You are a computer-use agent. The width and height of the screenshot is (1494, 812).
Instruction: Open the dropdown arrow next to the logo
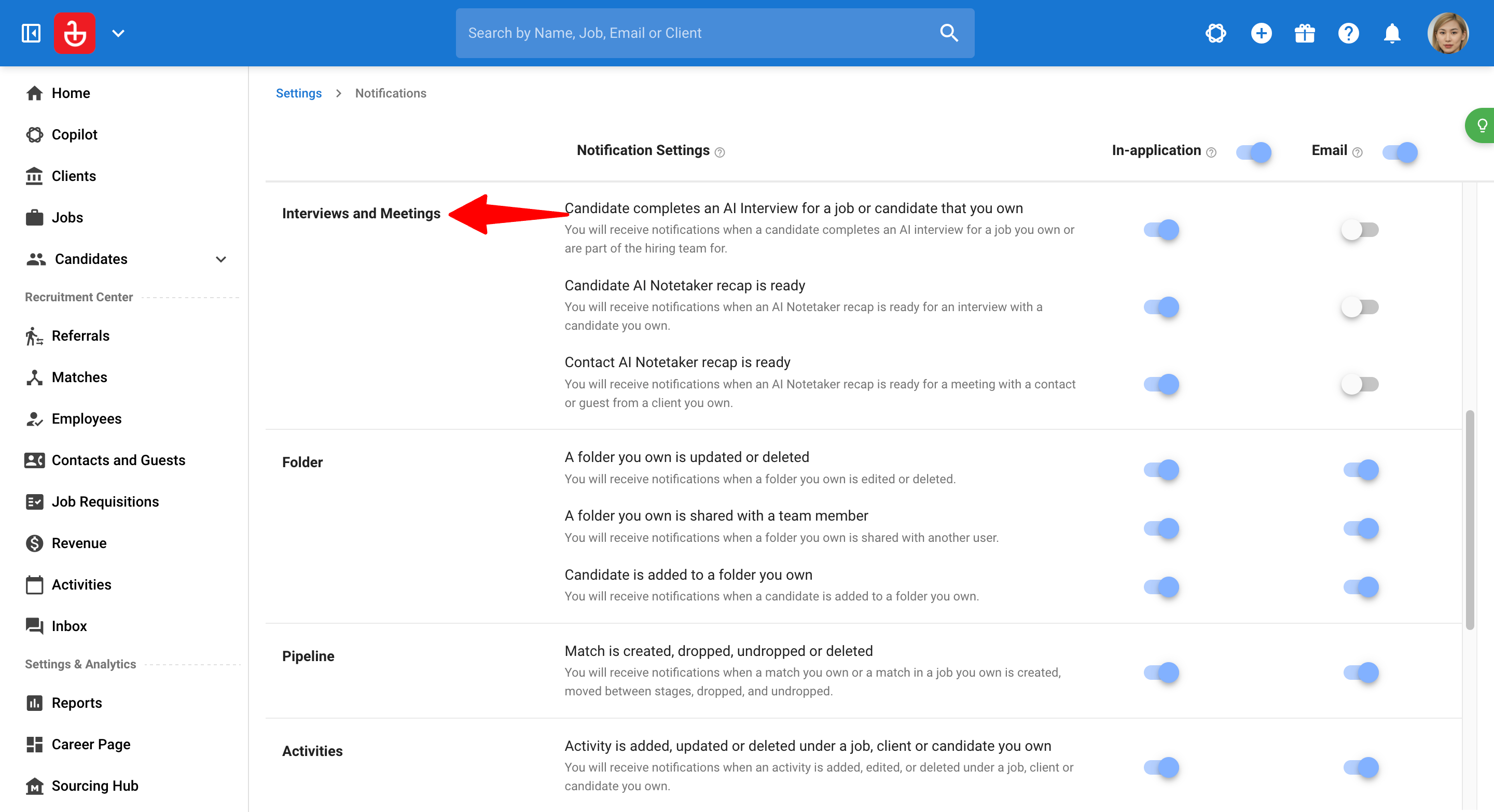click(x=118, y=33)
